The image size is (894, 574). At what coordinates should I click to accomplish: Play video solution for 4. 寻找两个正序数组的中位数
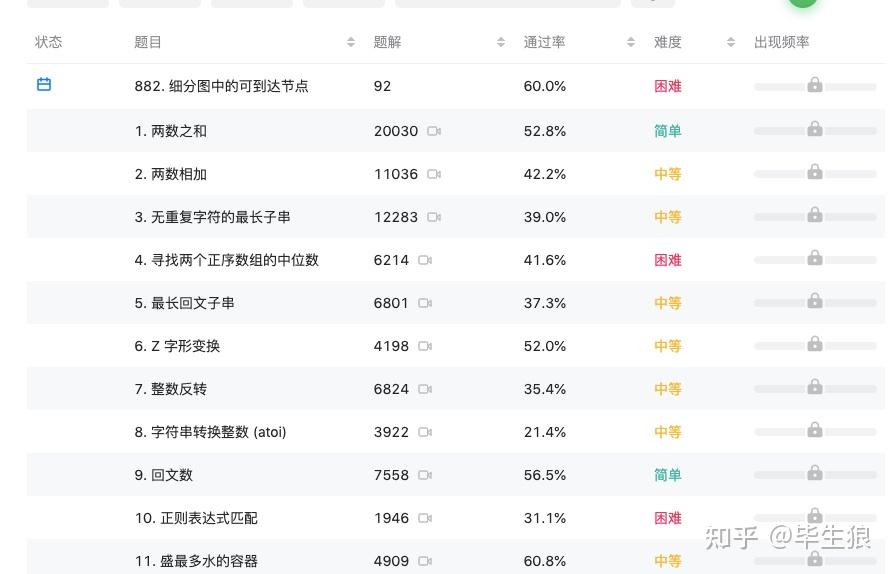[425, 260]
